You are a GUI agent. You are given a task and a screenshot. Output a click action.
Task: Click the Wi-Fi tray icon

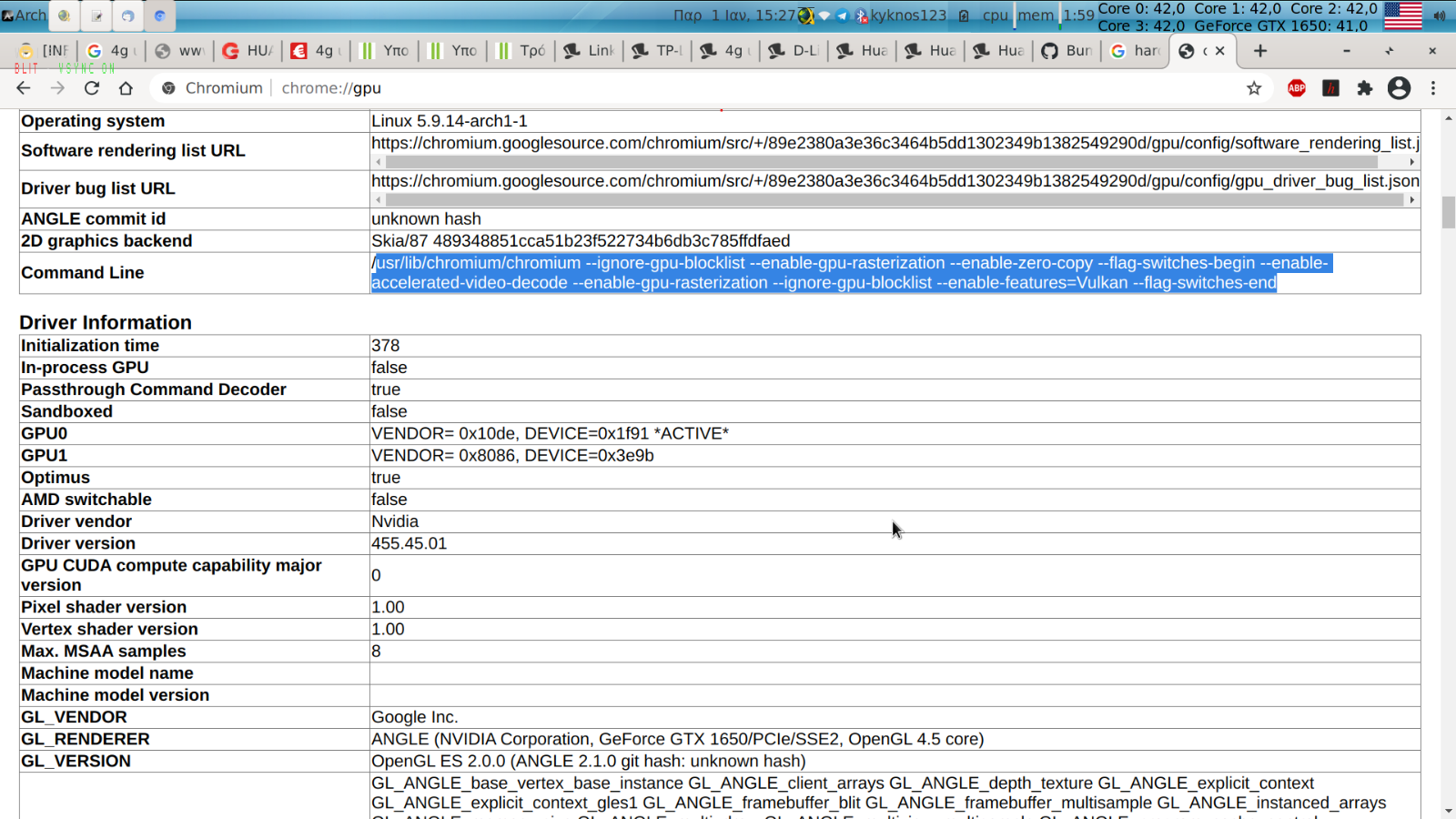(824, 15)
